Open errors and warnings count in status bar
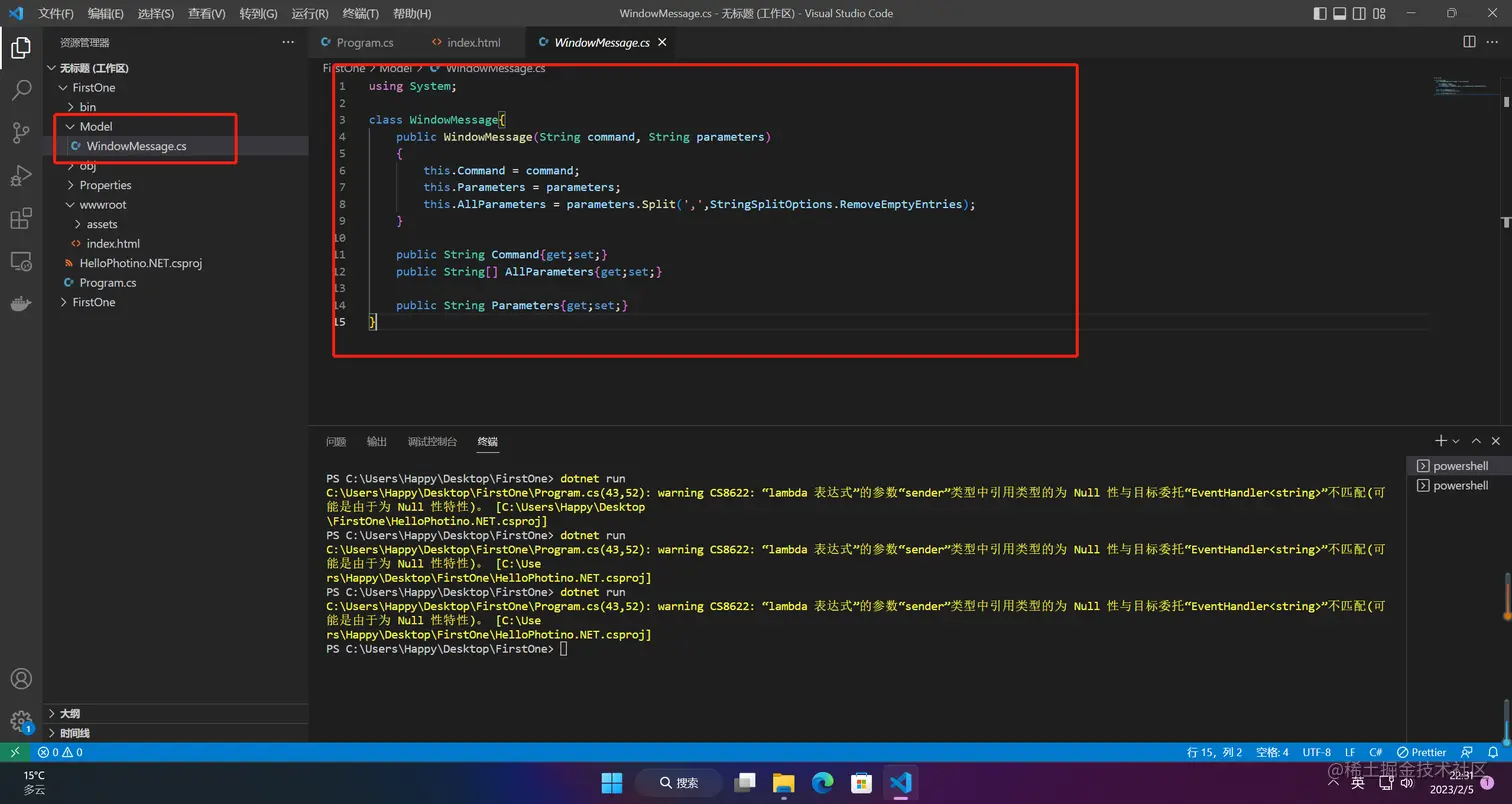This screenshot has height=804, width=1512. point(60,752)
